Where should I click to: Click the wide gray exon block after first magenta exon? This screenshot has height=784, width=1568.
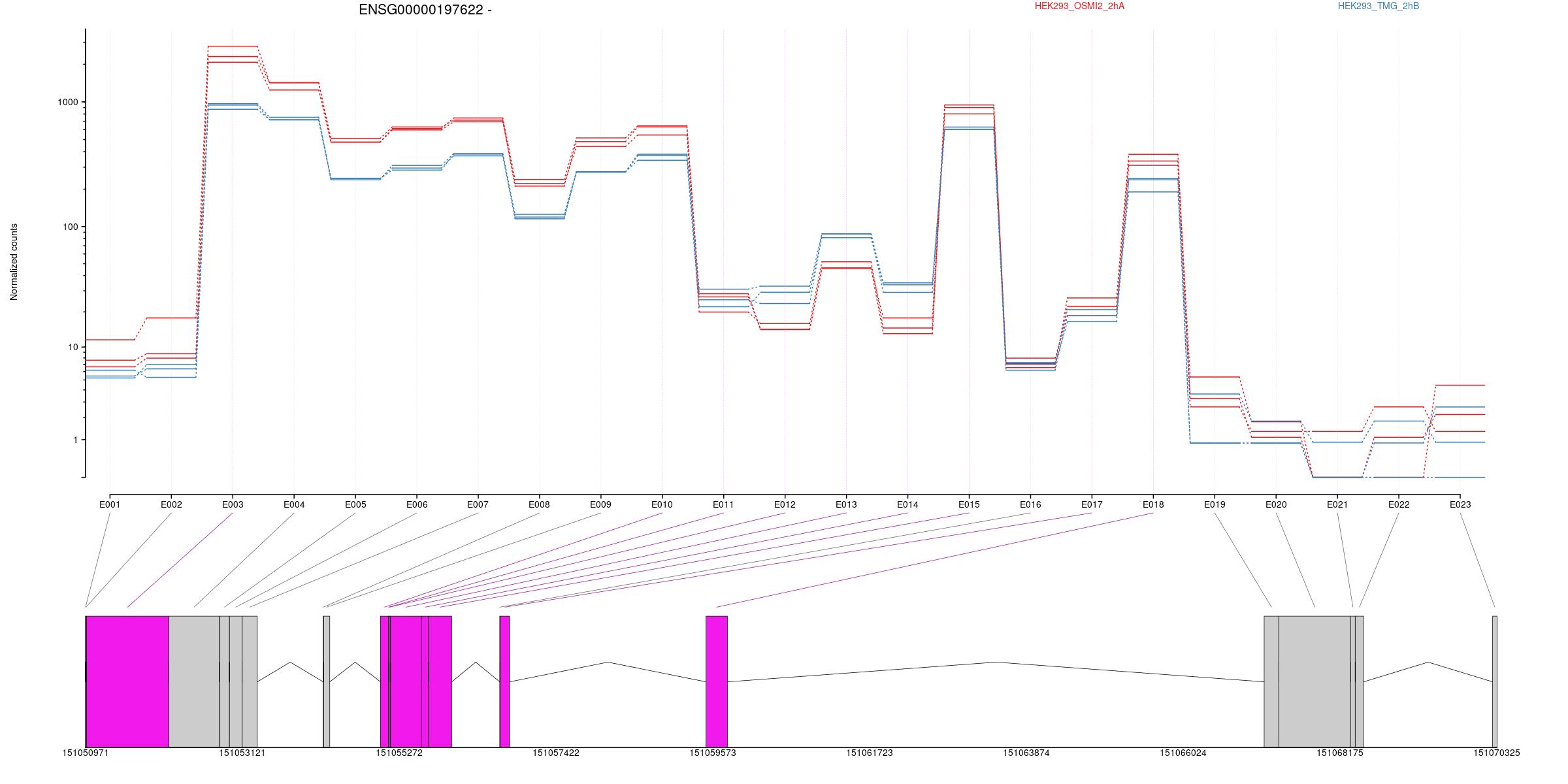point(194,681)
